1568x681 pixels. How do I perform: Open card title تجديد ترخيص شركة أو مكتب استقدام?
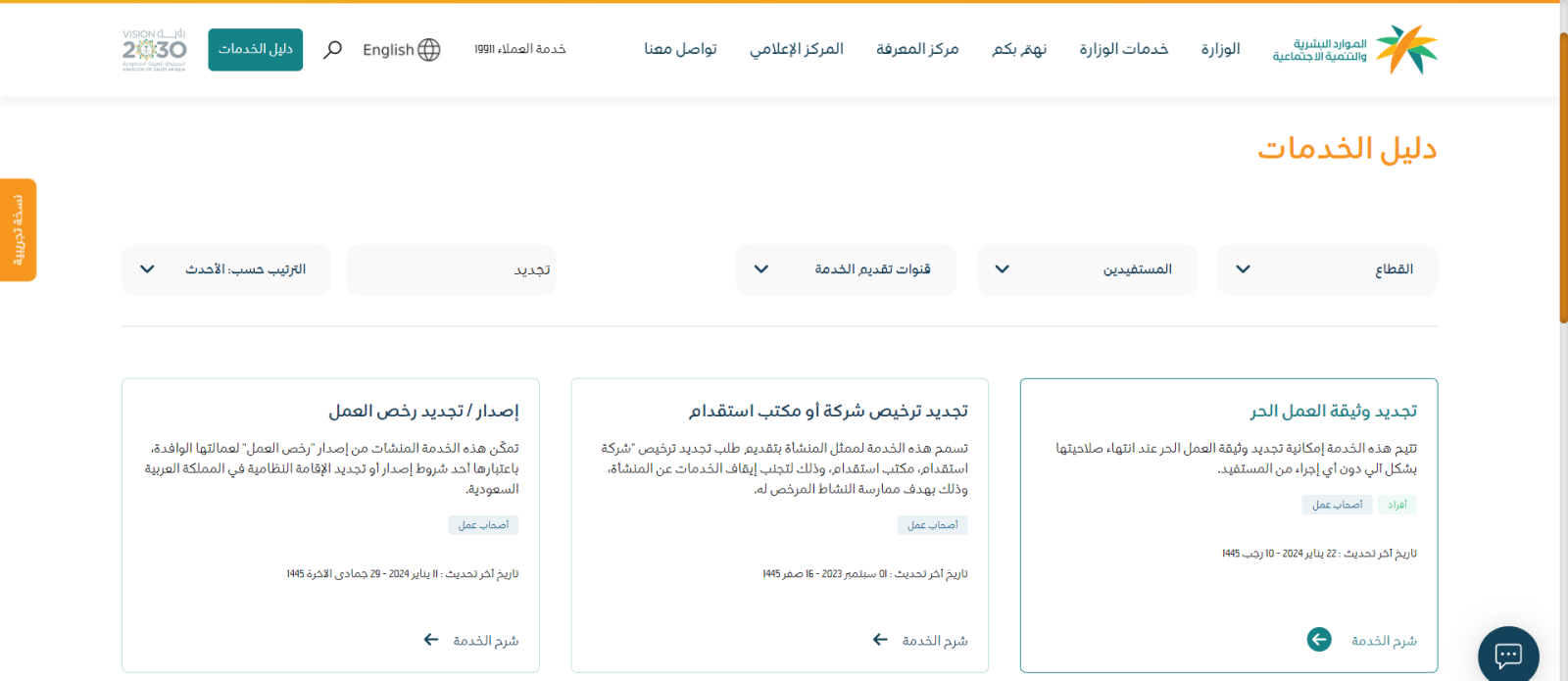[x=828, y=412]
